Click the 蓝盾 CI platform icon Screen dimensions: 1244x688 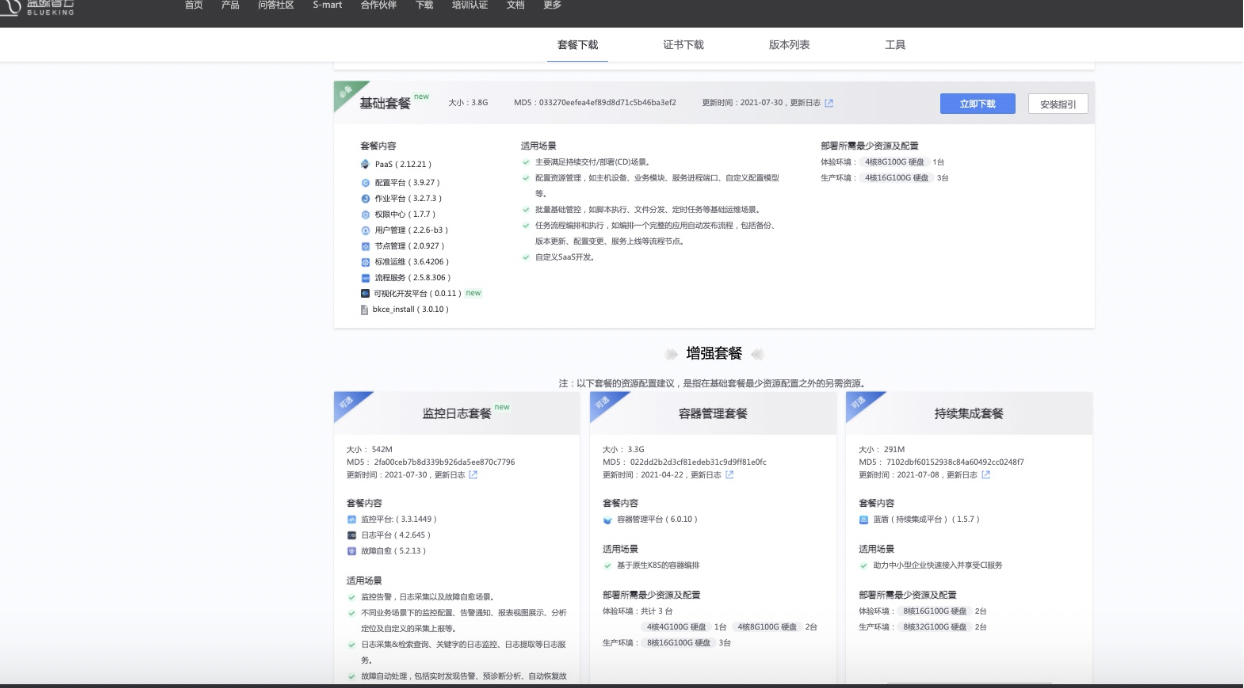tap(863, 520)
